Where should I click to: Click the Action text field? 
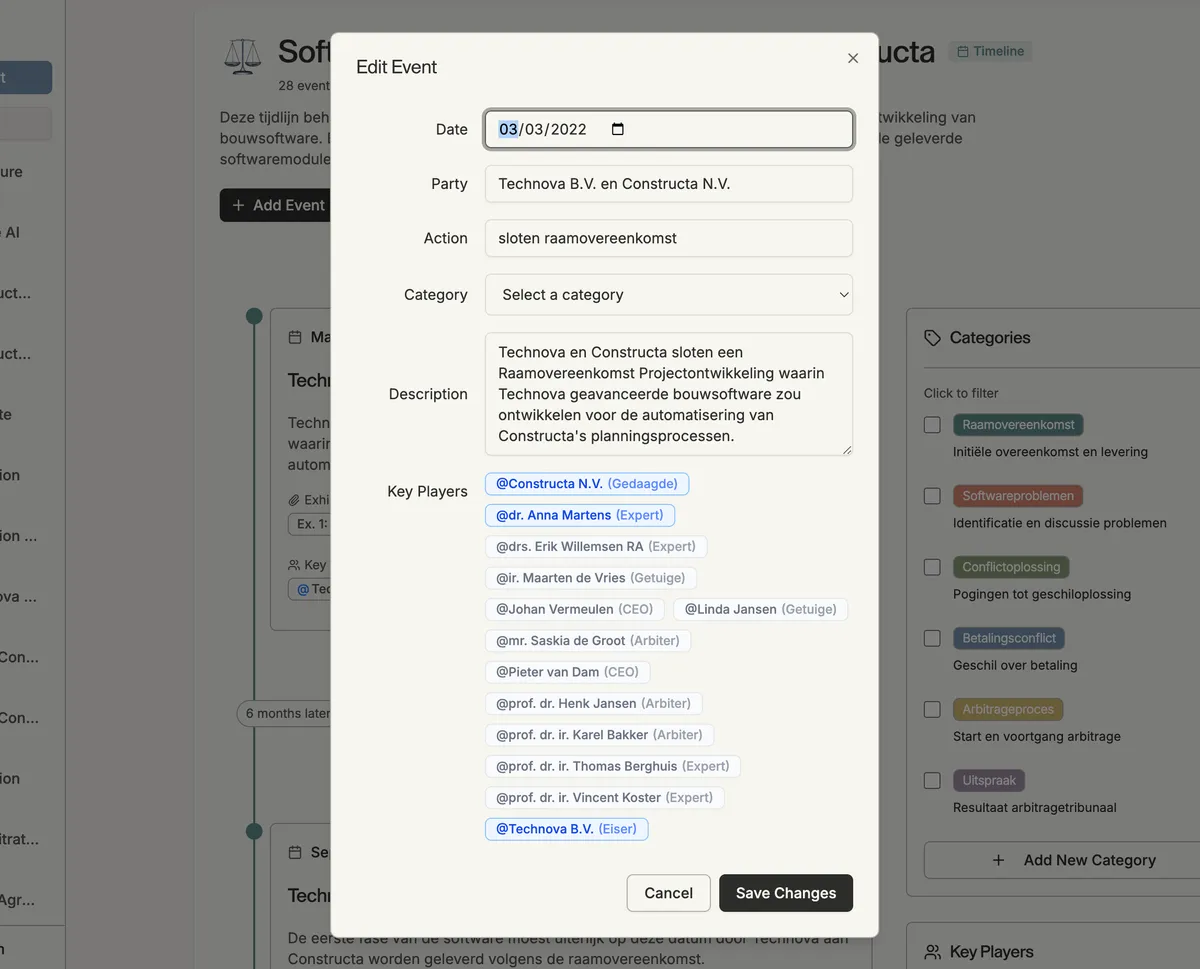(x=669, y=238)
